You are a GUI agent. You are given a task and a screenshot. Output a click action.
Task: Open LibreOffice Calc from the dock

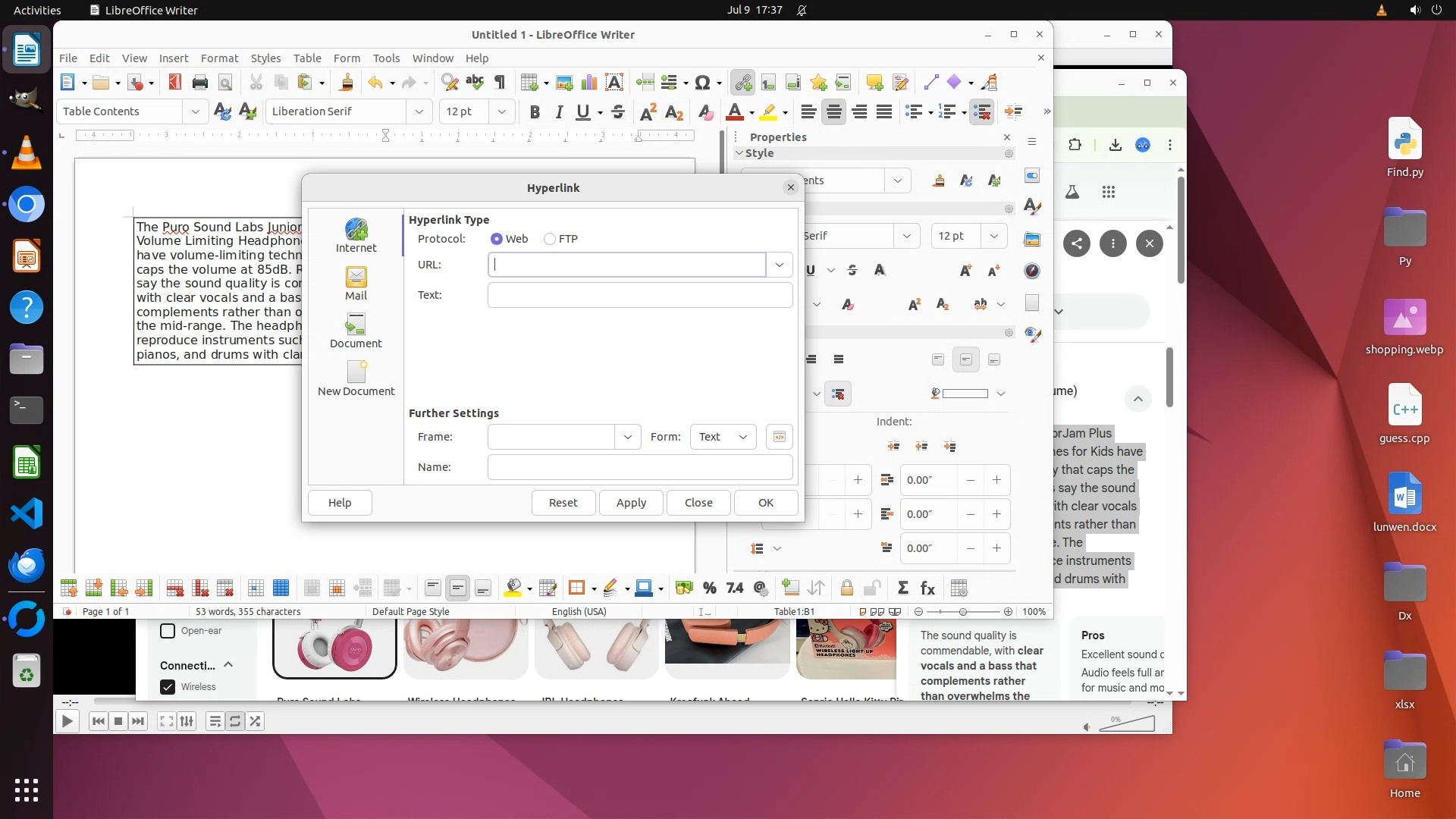tap(27, 463)
